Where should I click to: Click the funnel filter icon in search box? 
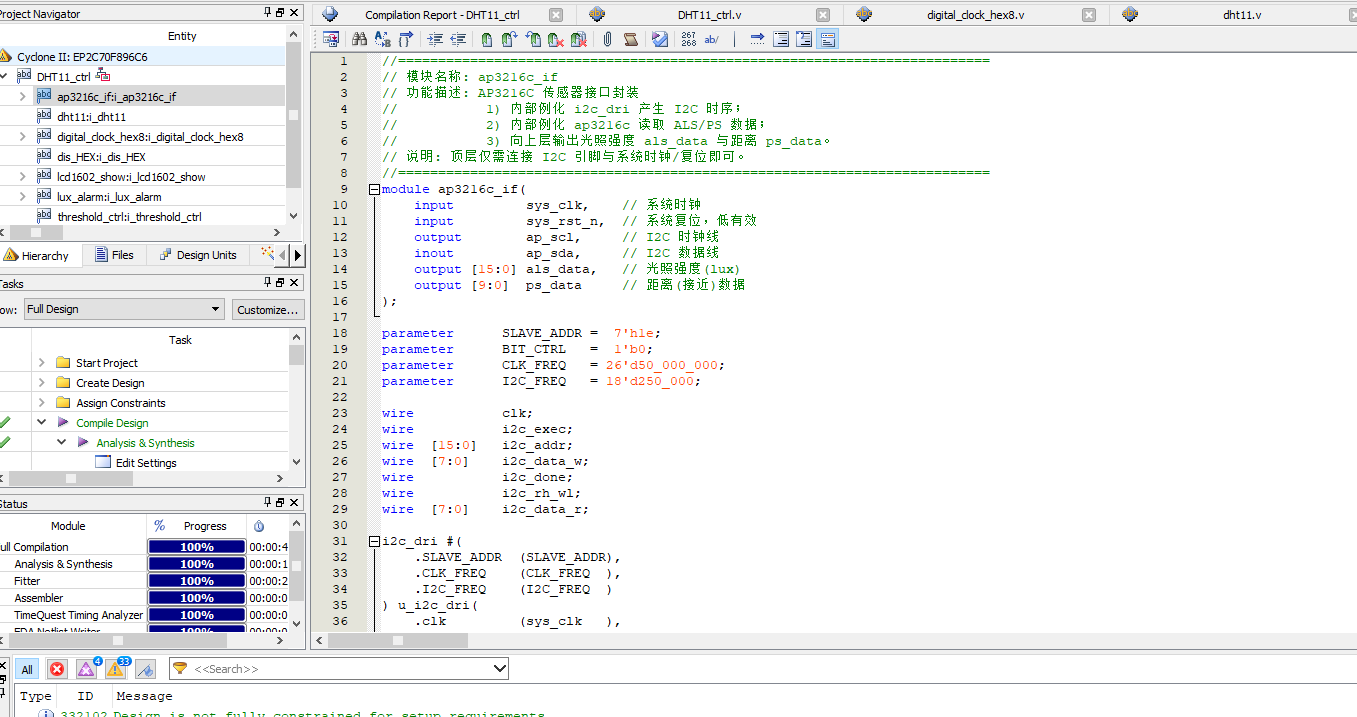click(x=180, y=668)
